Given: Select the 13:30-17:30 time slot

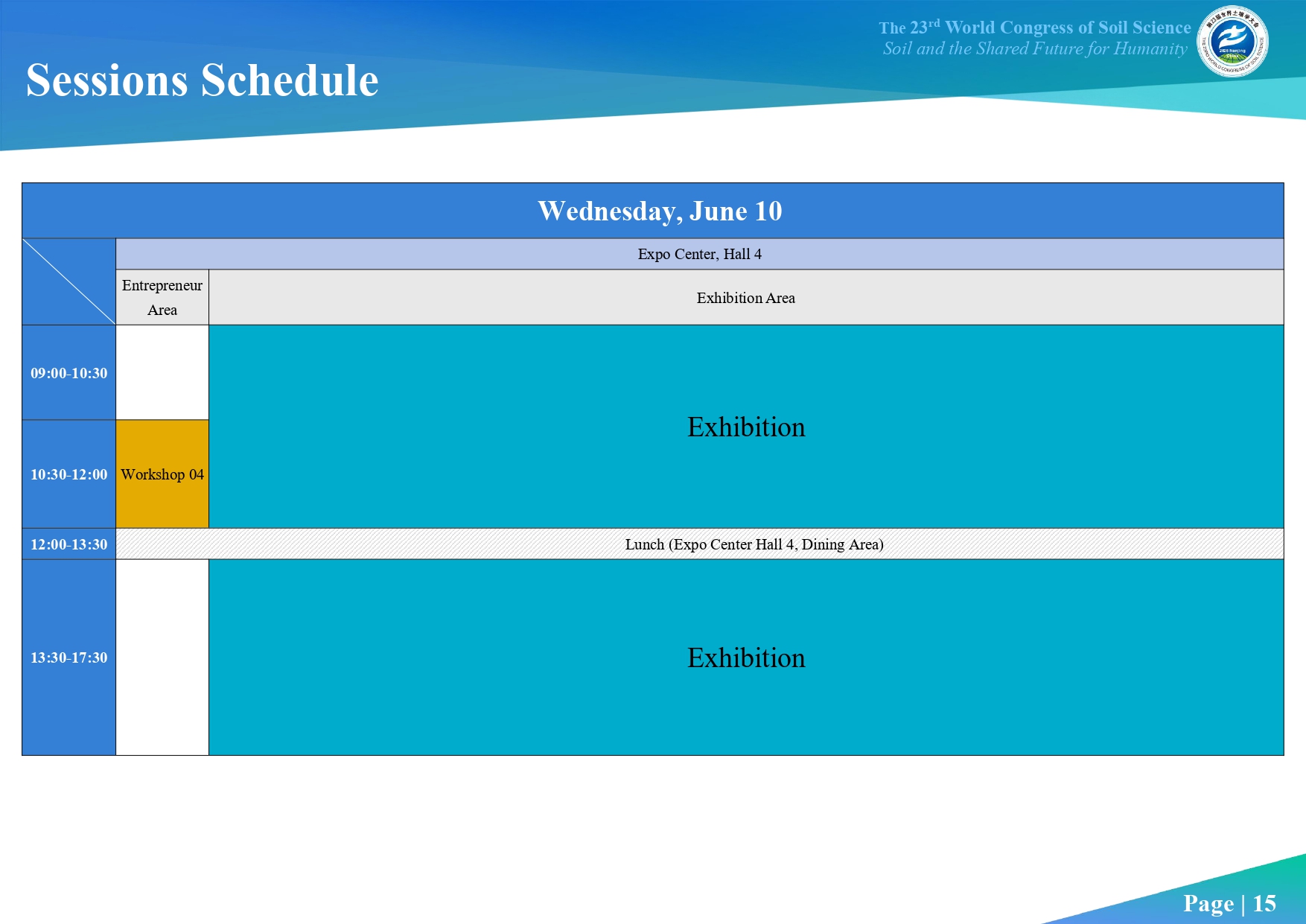Looking at the screenshot, I should (69, 657).
